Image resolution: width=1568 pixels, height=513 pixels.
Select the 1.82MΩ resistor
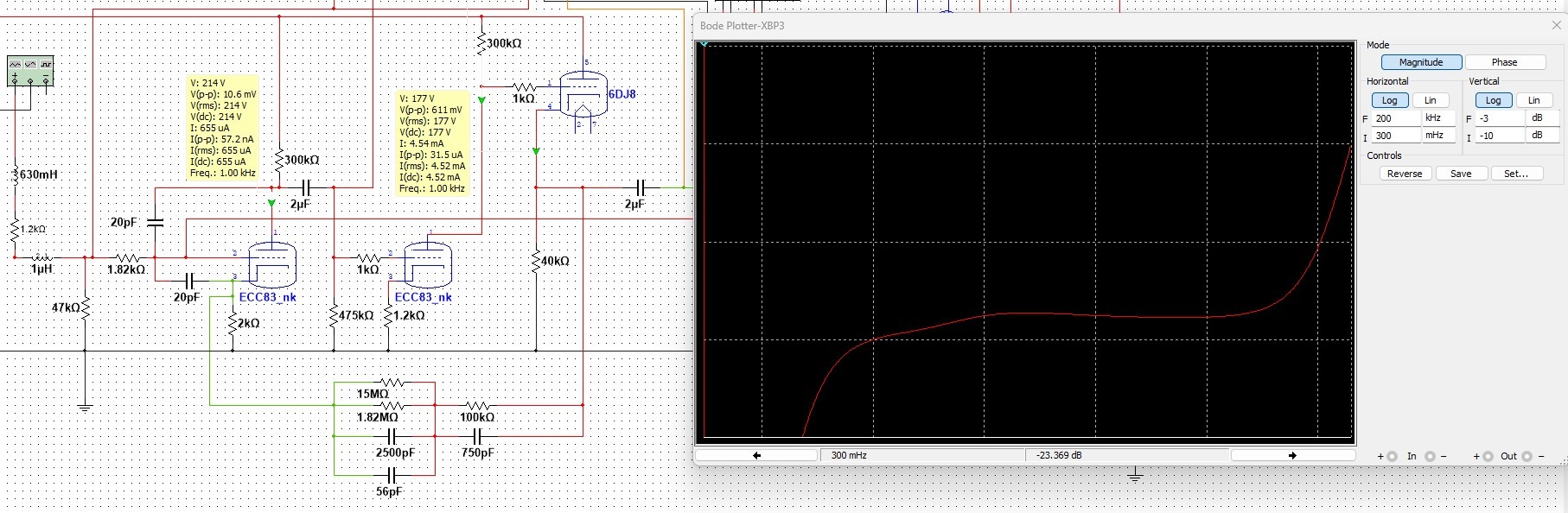(x=392, y=405)
